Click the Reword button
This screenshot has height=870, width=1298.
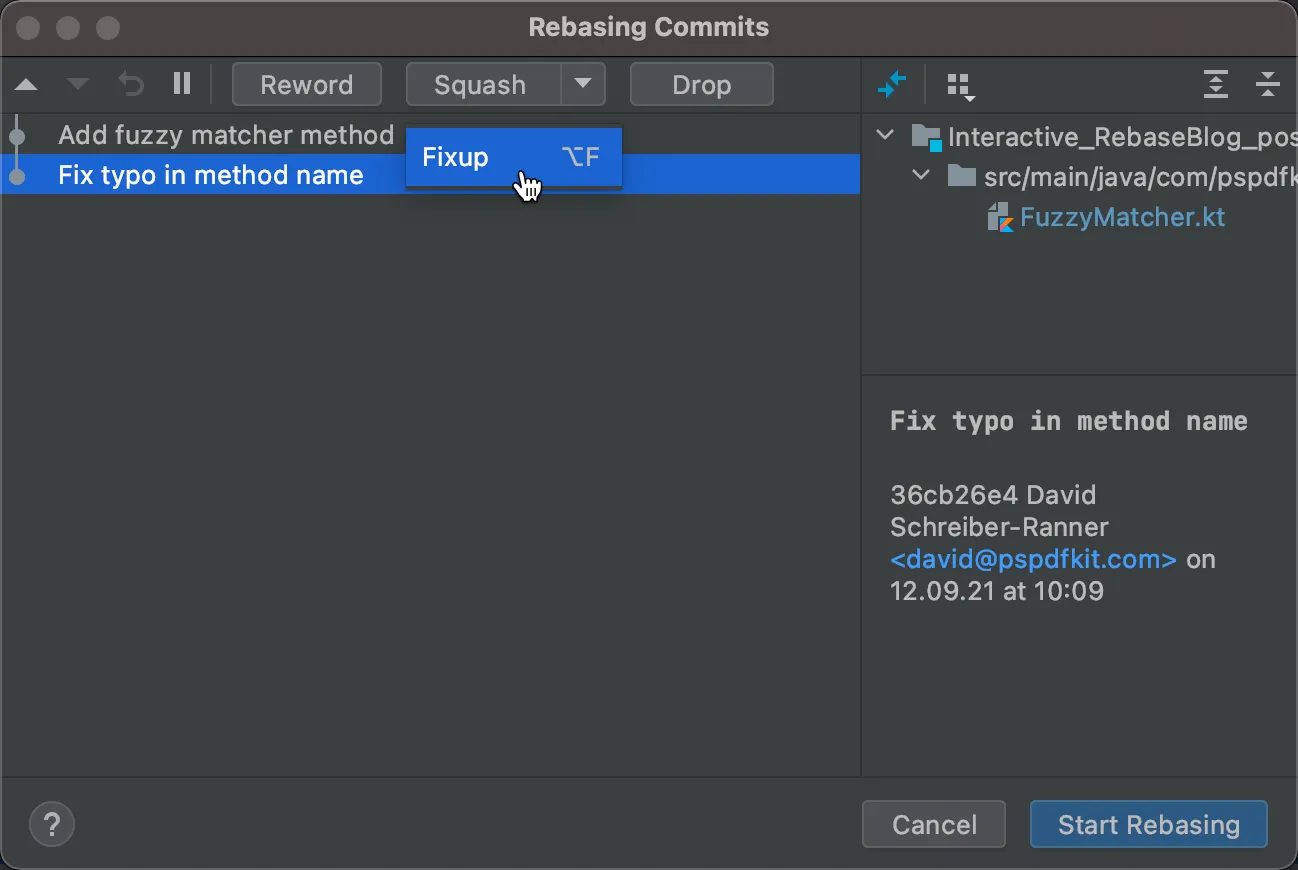306,84
